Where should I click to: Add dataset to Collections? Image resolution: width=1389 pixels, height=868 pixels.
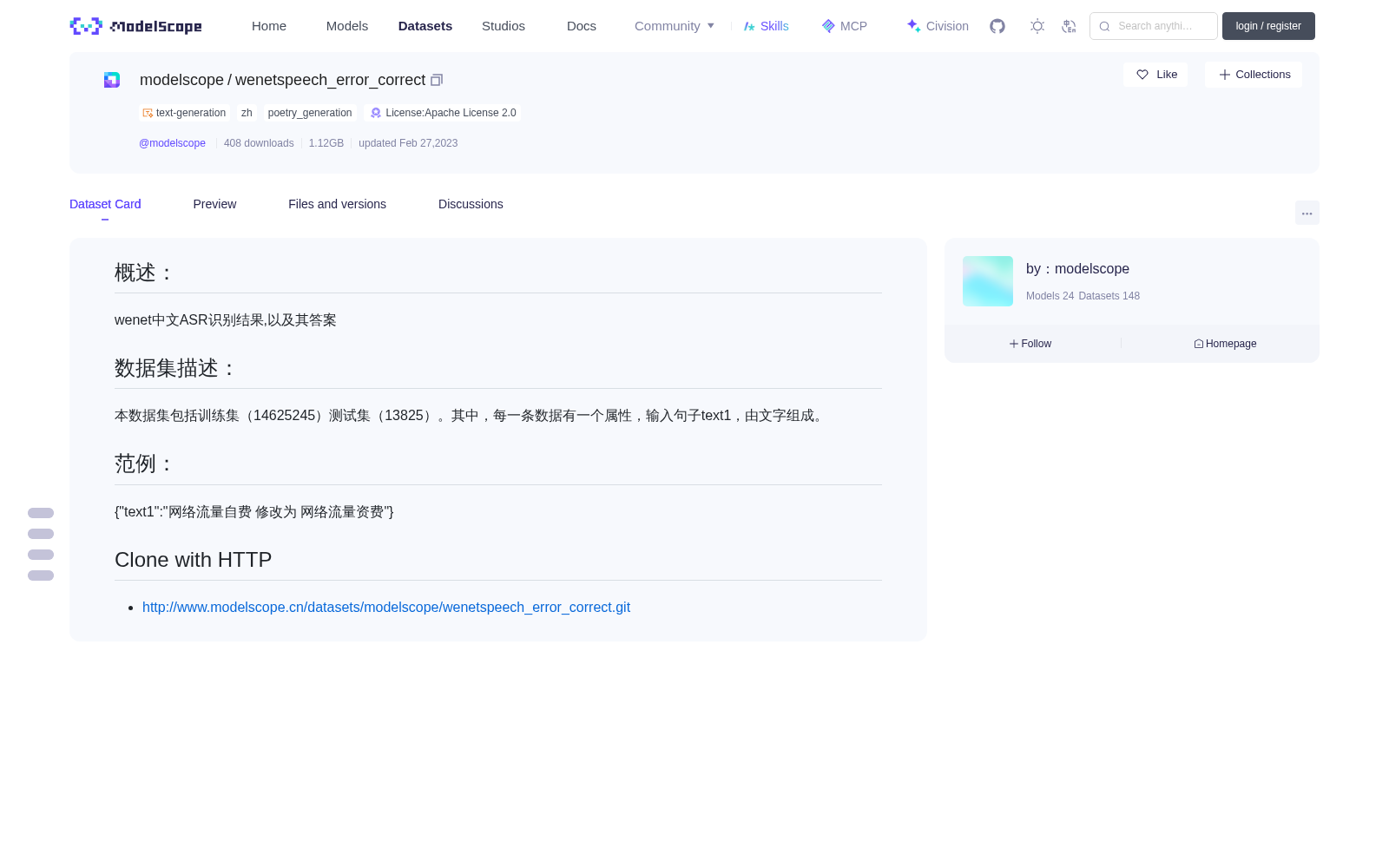pos(1254,75)
